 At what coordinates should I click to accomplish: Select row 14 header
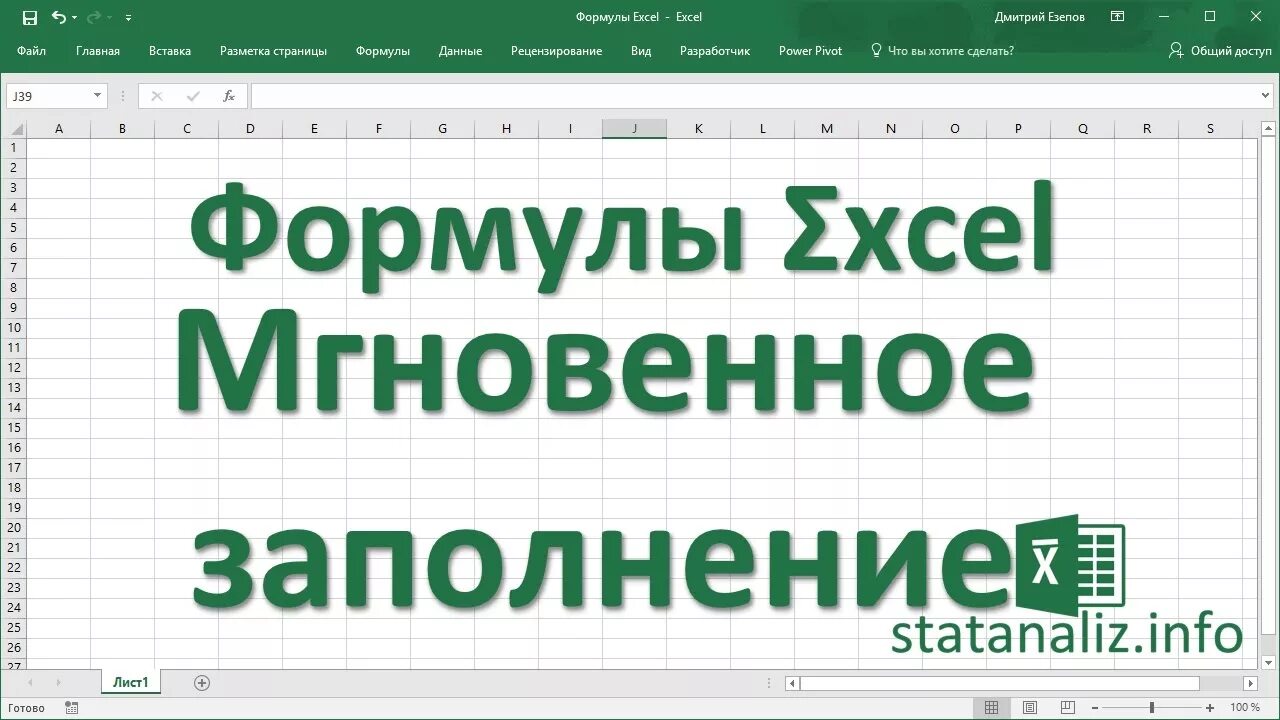click(14, 408)
